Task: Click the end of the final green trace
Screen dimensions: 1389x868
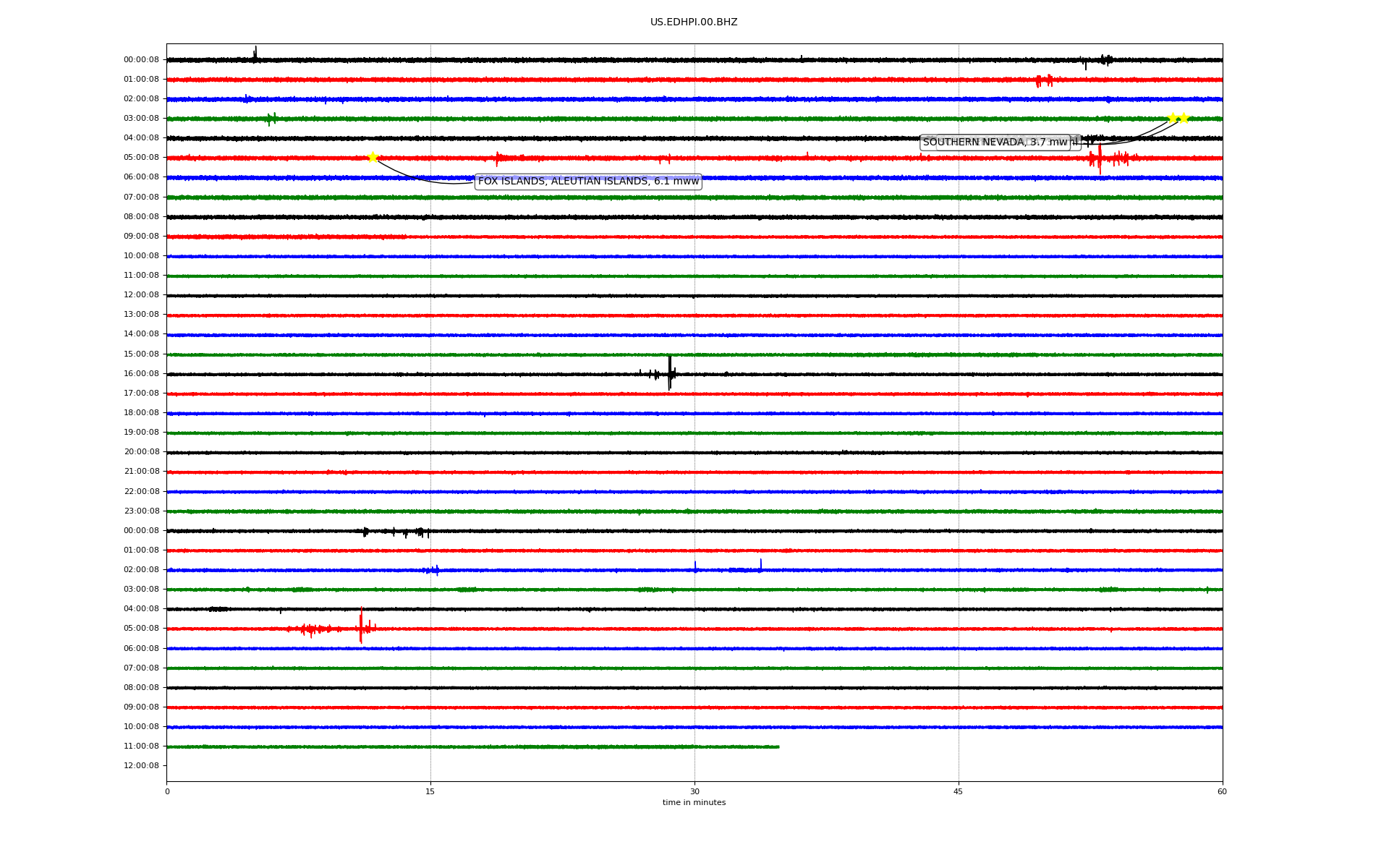Action: [778, 746]
